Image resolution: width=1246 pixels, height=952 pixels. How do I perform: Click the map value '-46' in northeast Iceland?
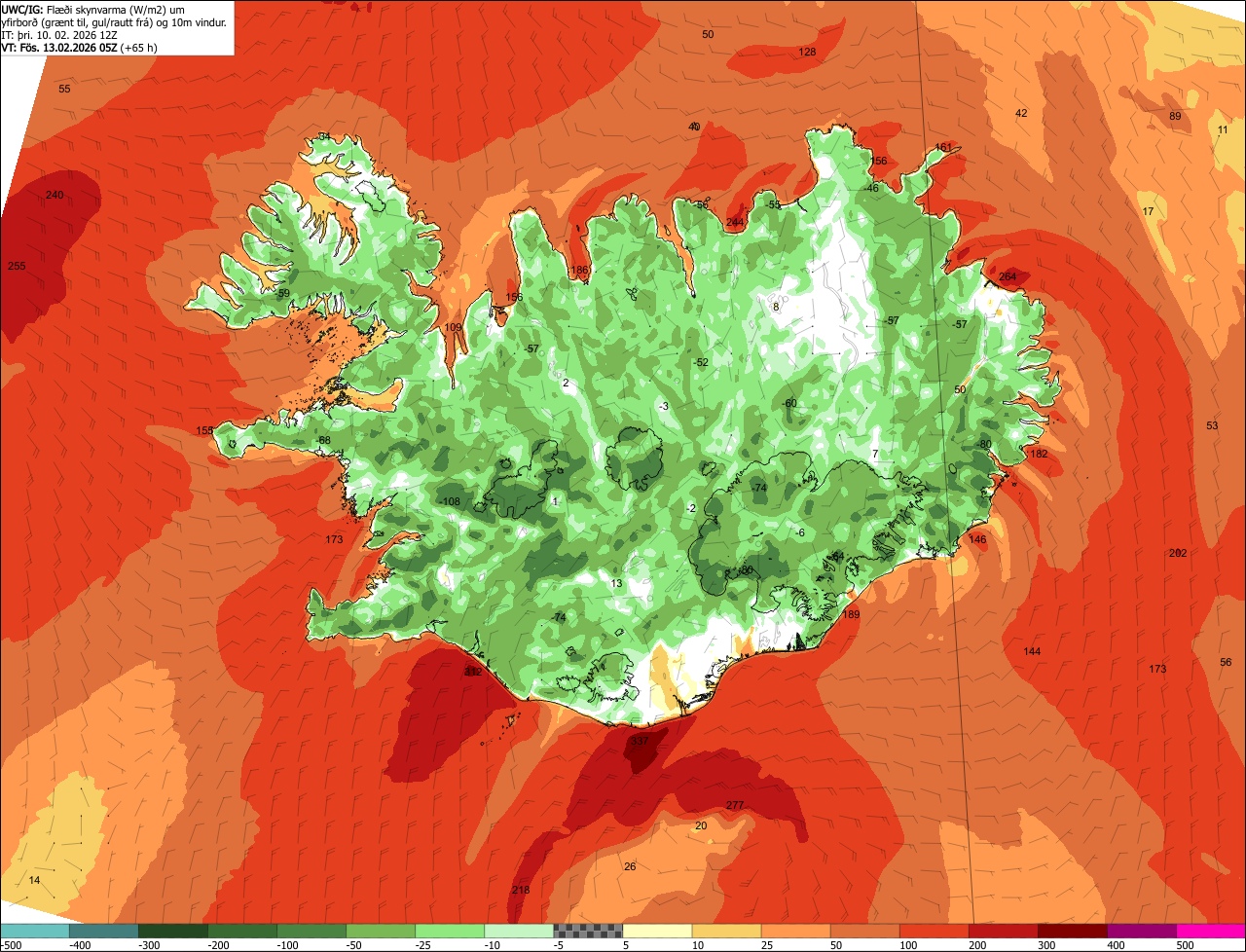pos(871,188)
